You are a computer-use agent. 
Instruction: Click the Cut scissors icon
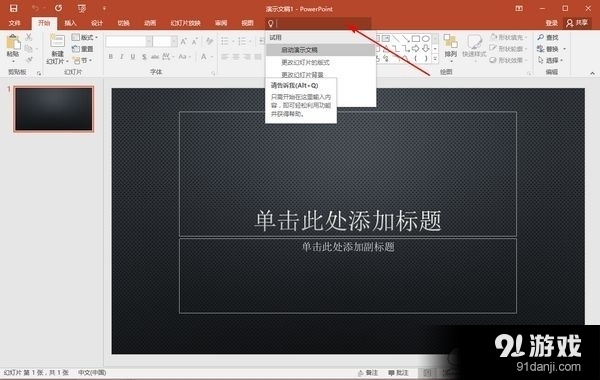pos(29,38)
